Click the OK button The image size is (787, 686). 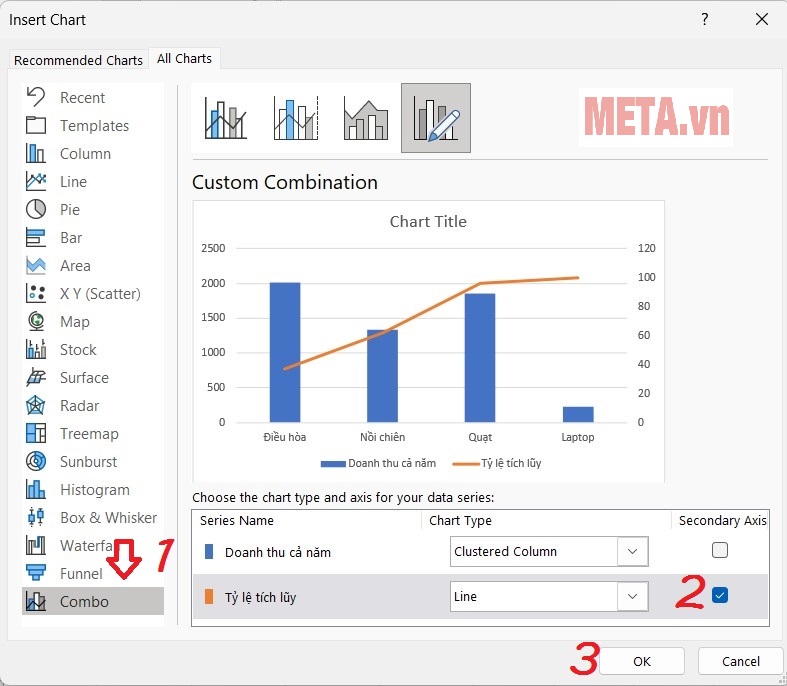coord(641,661)
